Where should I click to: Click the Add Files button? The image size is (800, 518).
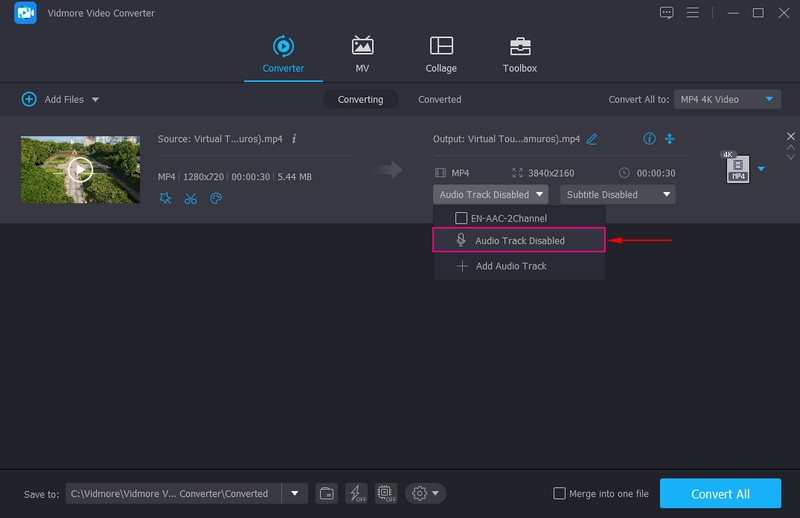[58, 99]
